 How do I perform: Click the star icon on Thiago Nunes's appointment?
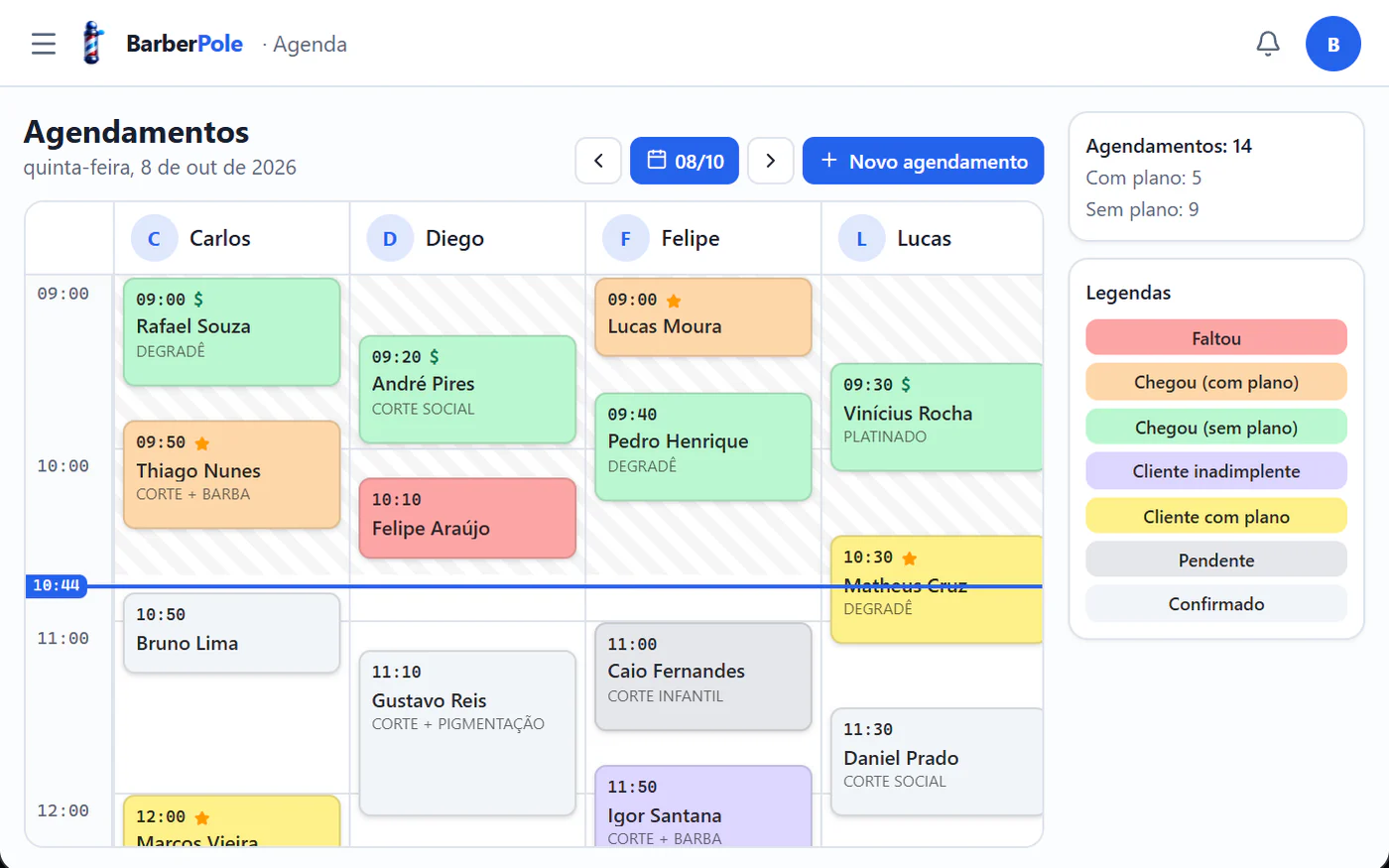coord(202,443)
